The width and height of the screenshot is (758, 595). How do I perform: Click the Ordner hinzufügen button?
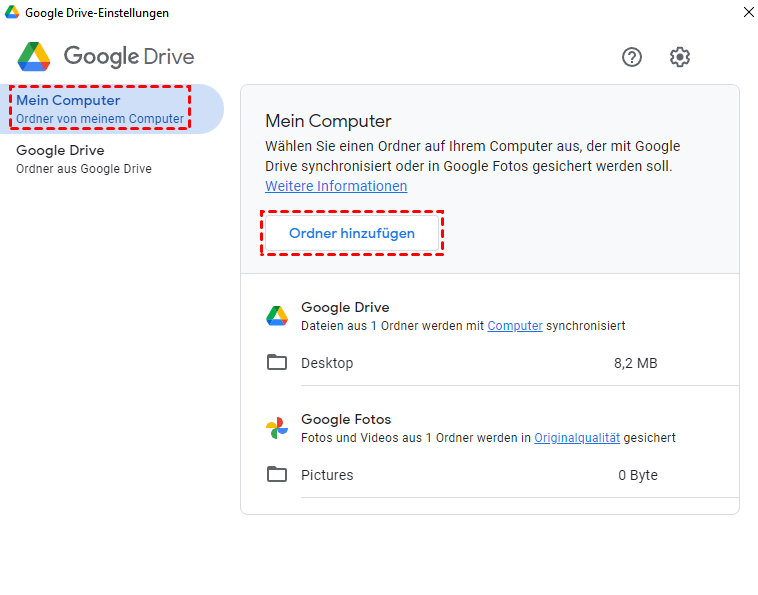coord(351,233)
